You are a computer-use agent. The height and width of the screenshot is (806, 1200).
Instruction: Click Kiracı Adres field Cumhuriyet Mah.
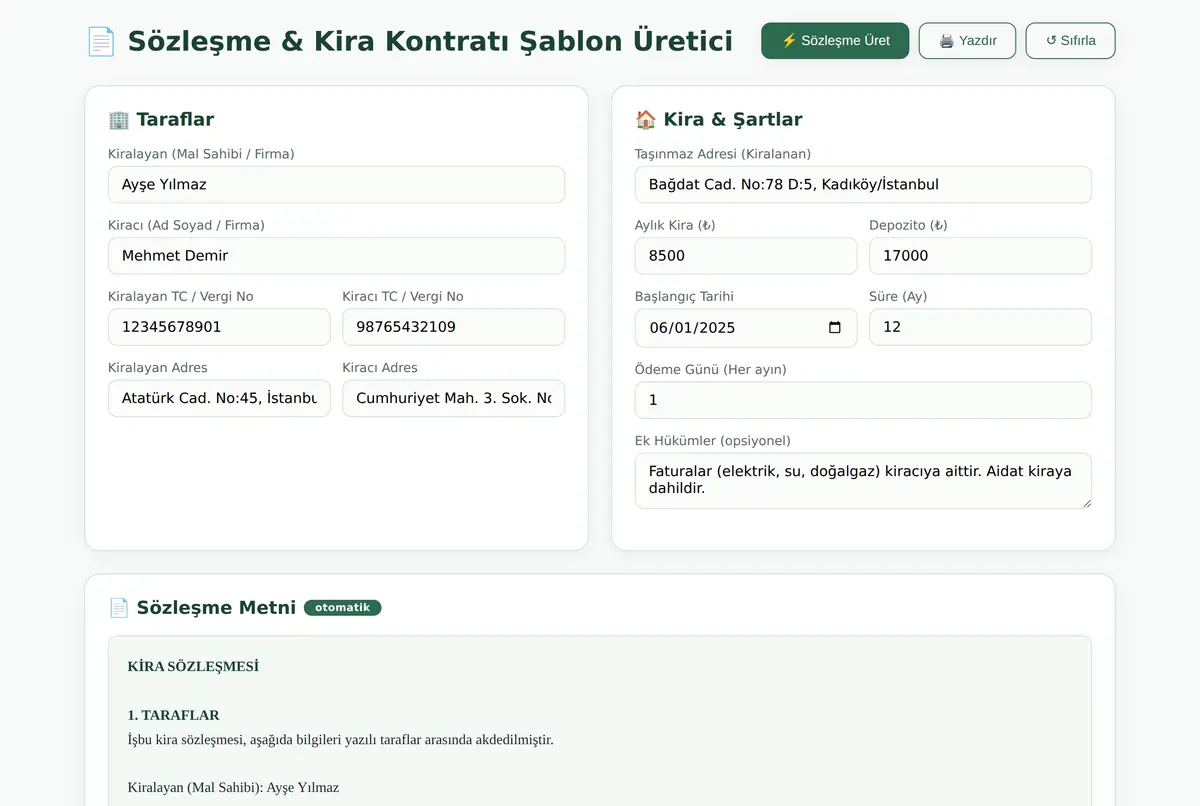click(453, 398)
